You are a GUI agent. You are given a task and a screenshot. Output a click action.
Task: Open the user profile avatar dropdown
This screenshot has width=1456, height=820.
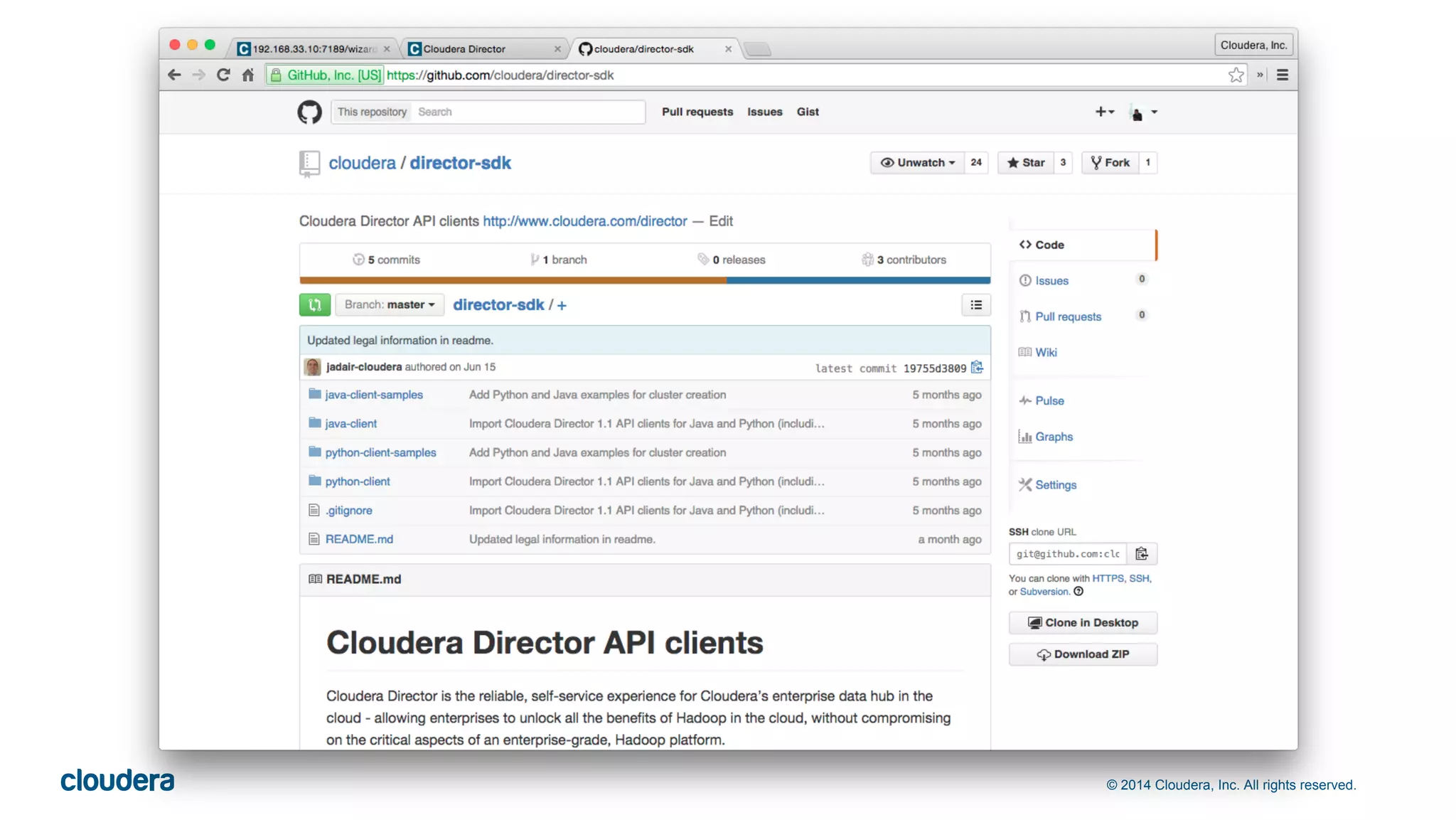[1144, 112]
